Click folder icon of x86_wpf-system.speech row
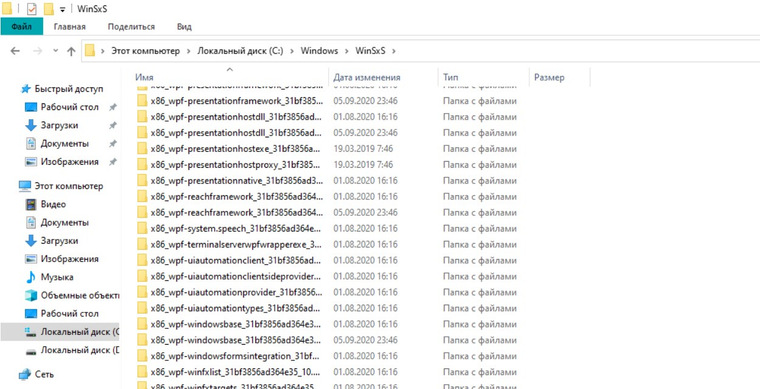The image size is (760, 389). coord(142,228)
